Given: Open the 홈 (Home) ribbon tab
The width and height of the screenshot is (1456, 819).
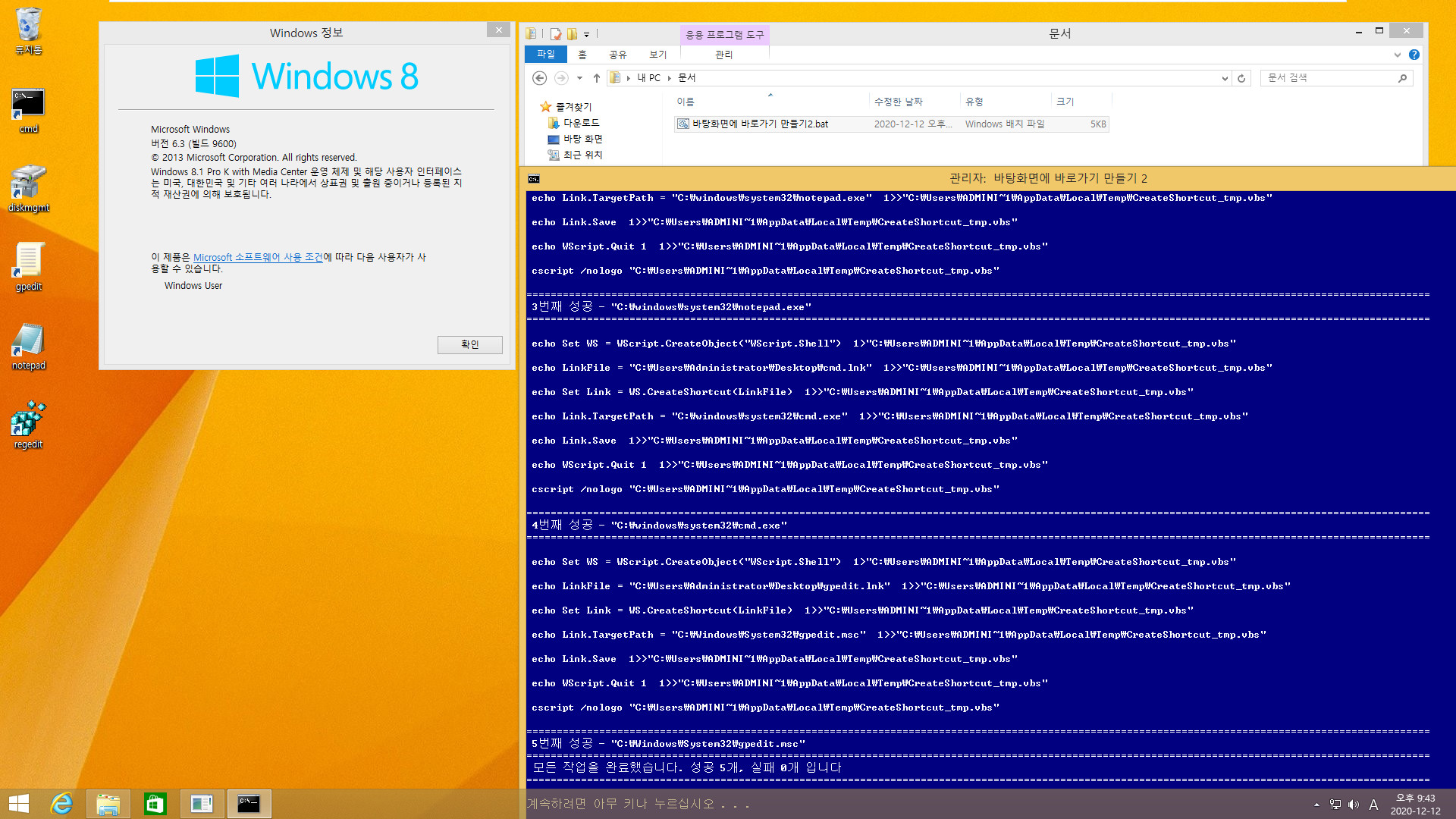Looking at the screenshot, I should (x=582, y=55).
